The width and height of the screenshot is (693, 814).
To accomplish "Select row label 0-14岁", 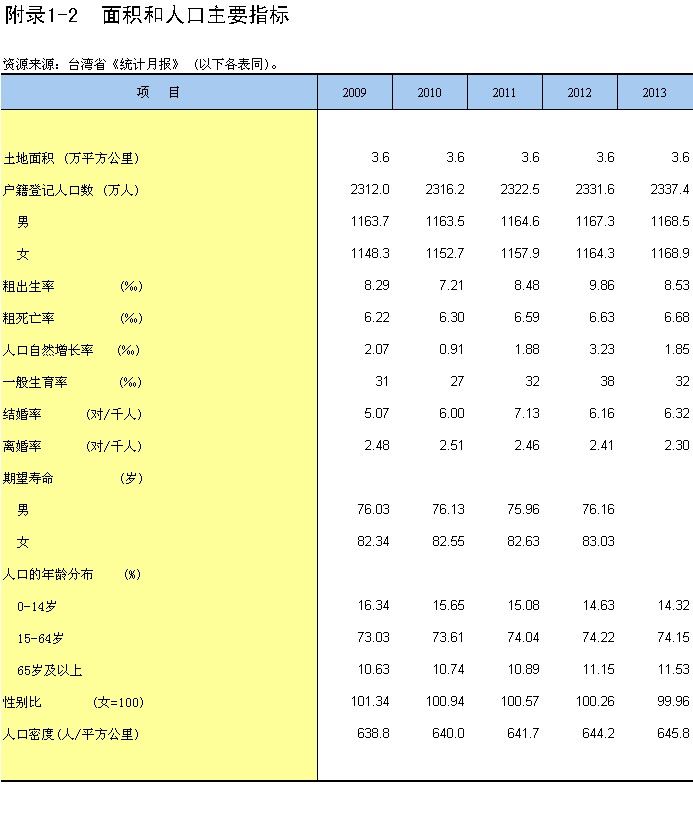I will coord(37,606).
